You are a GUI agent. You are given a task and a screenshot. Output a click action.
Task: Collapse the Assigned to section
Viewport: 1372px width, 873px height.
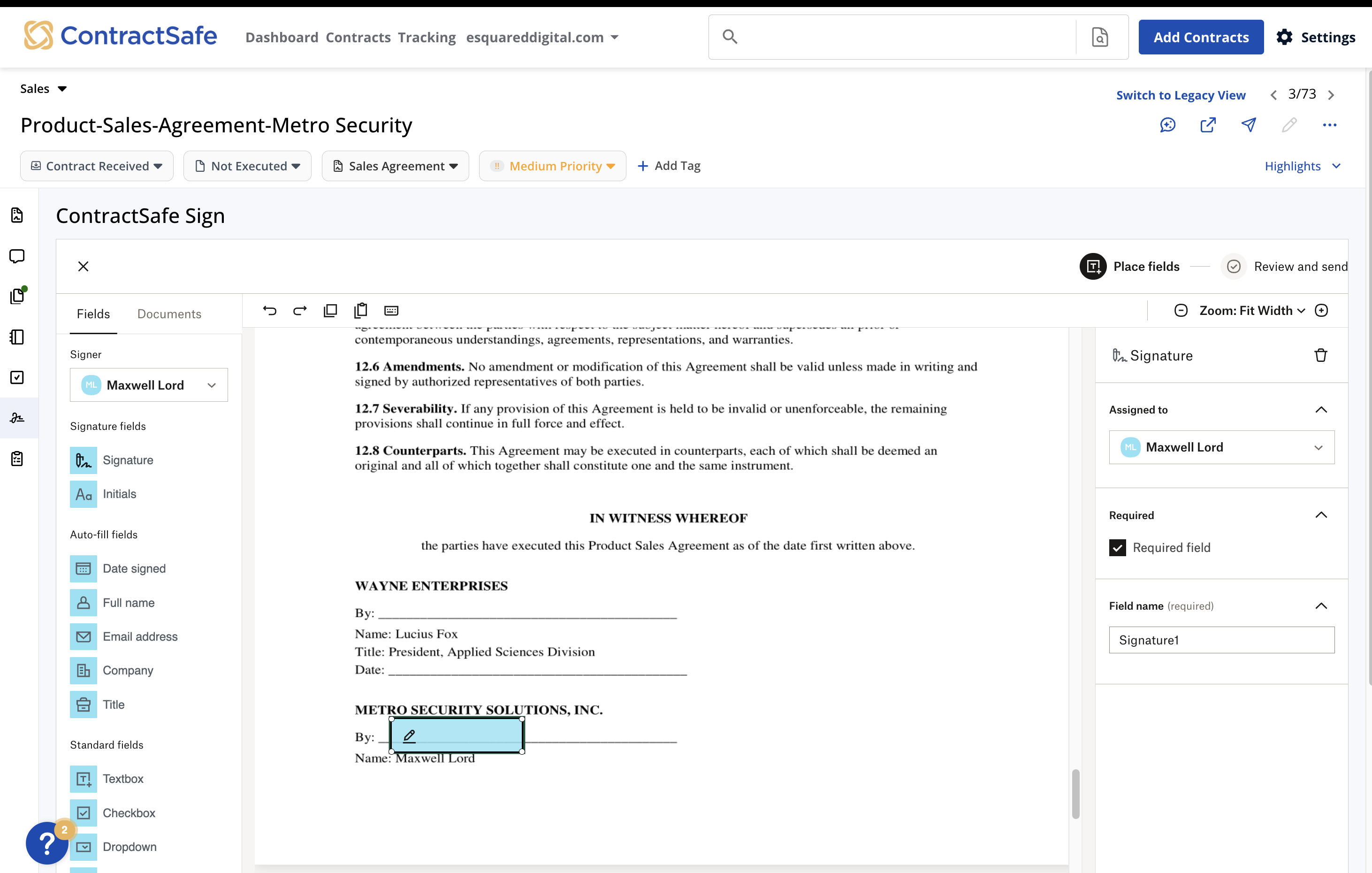(x=1321, y=410)
